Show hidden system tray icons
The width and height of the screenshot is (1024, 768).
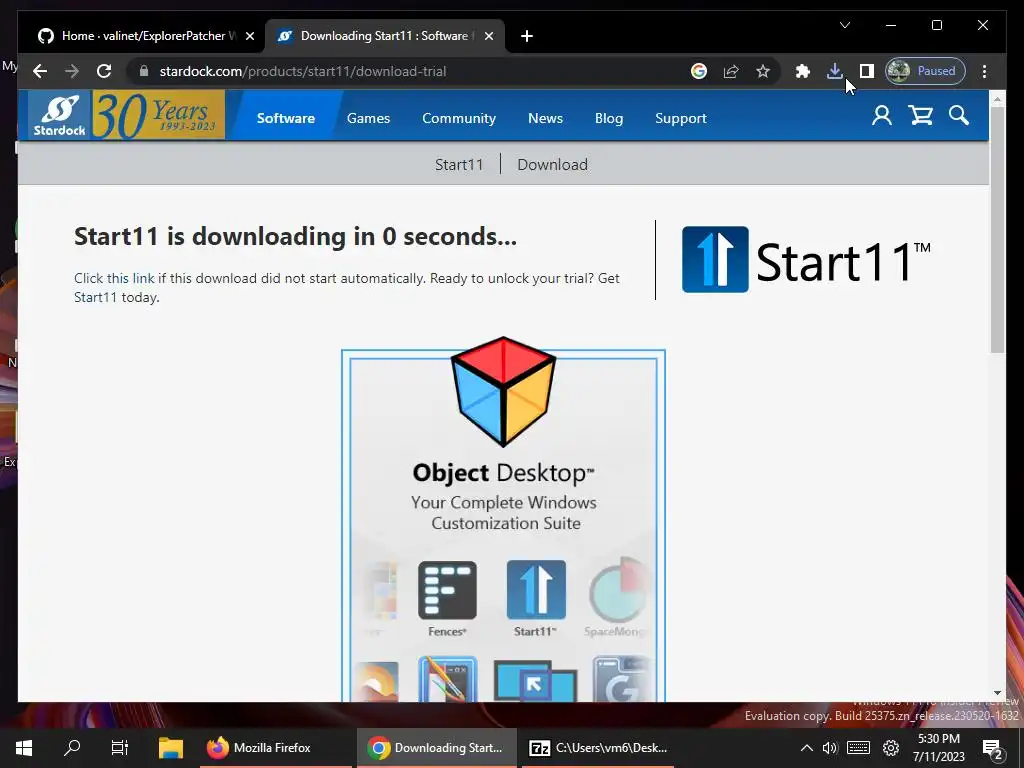[x=807, y=748]
